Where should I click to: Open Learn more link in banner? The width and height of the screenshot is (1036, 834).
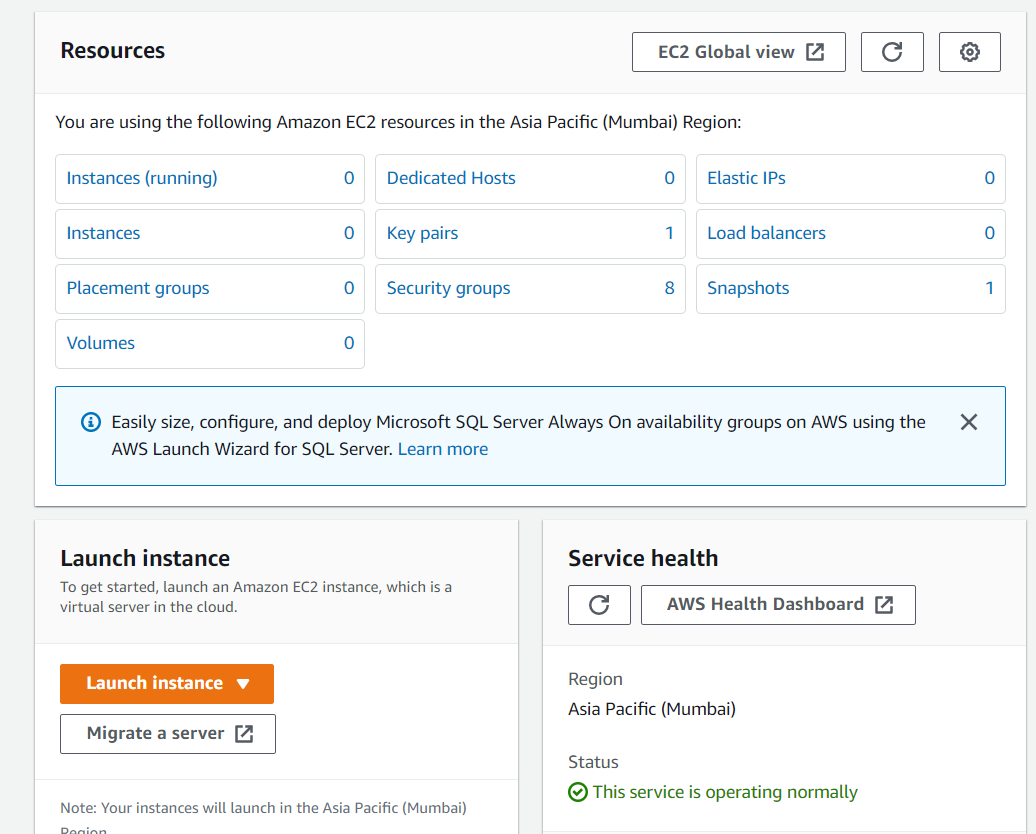pos(443,449)
